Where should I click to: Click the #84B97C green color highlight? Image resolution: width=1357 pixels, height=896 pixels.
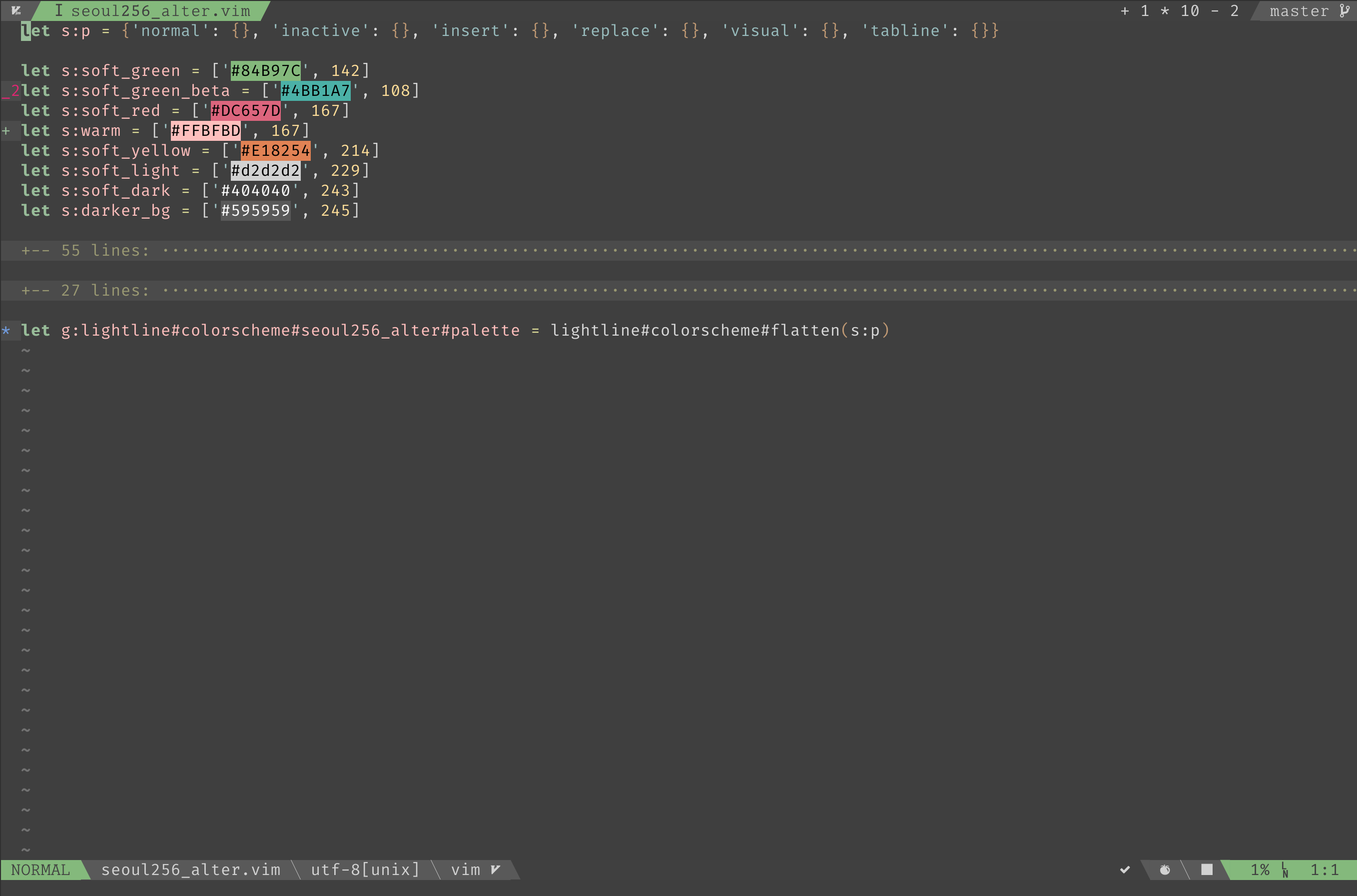click(265, 71)
